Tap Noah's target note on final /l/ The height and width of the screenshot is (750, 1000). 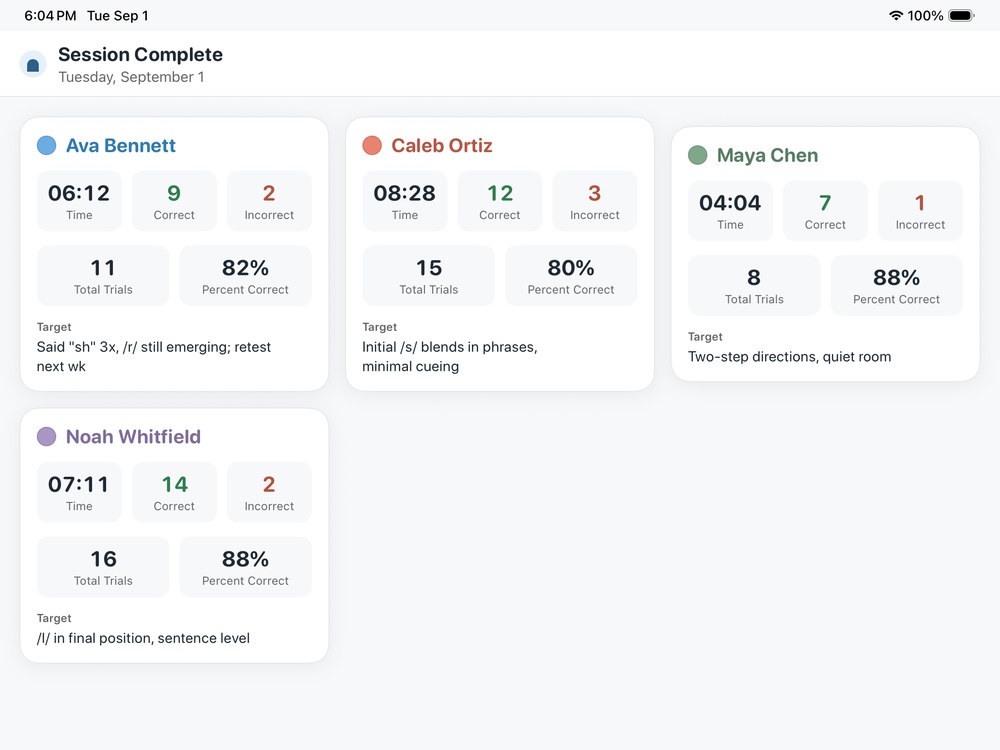(143, 638)
